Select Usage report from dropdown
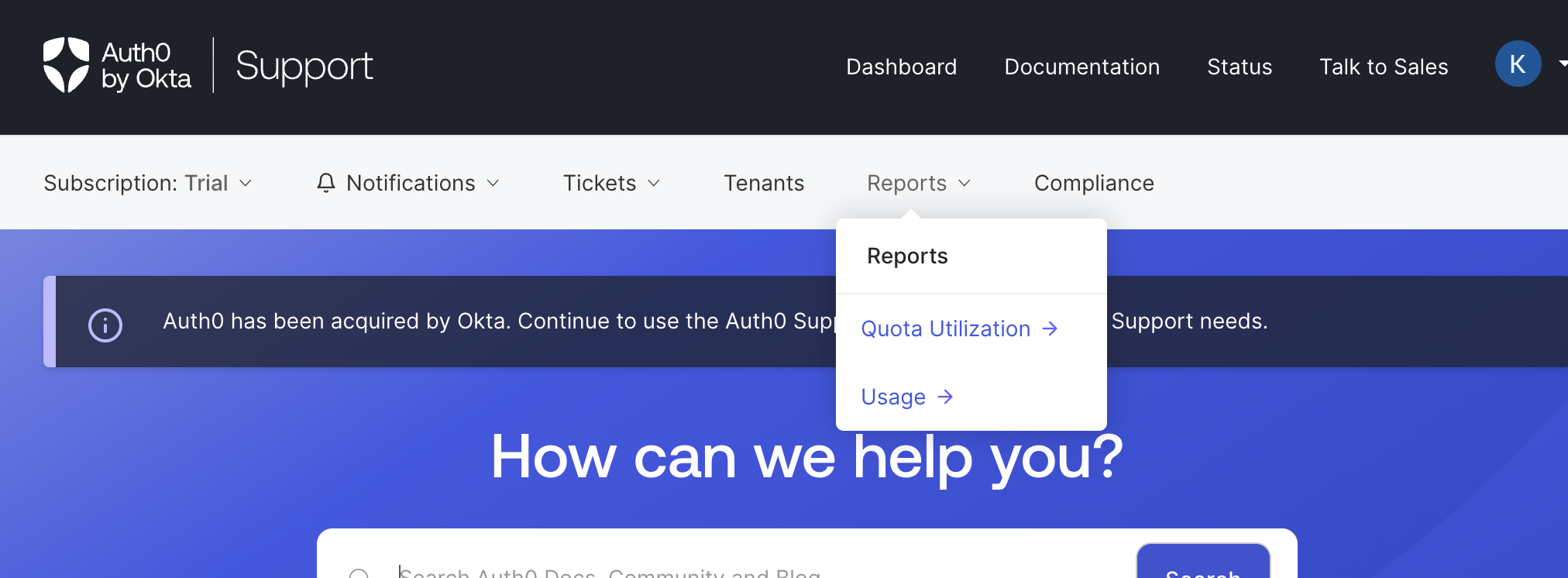This screenshot has width=1568, height=578. point(907,397)
